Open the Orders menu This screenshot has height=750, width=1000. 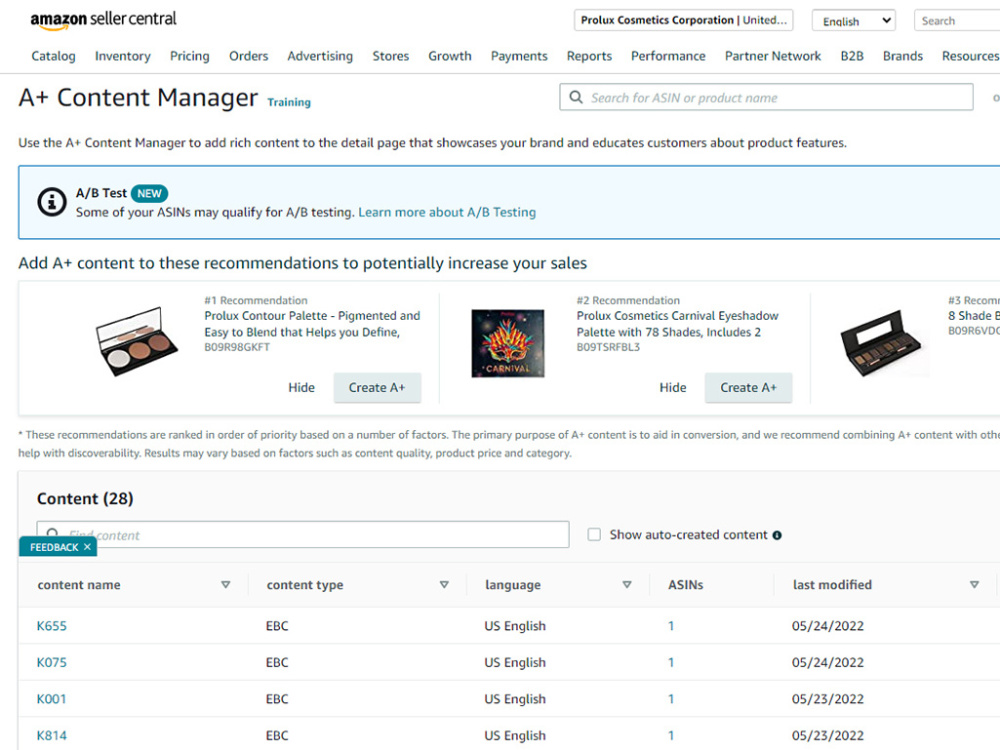pos(249,56)
